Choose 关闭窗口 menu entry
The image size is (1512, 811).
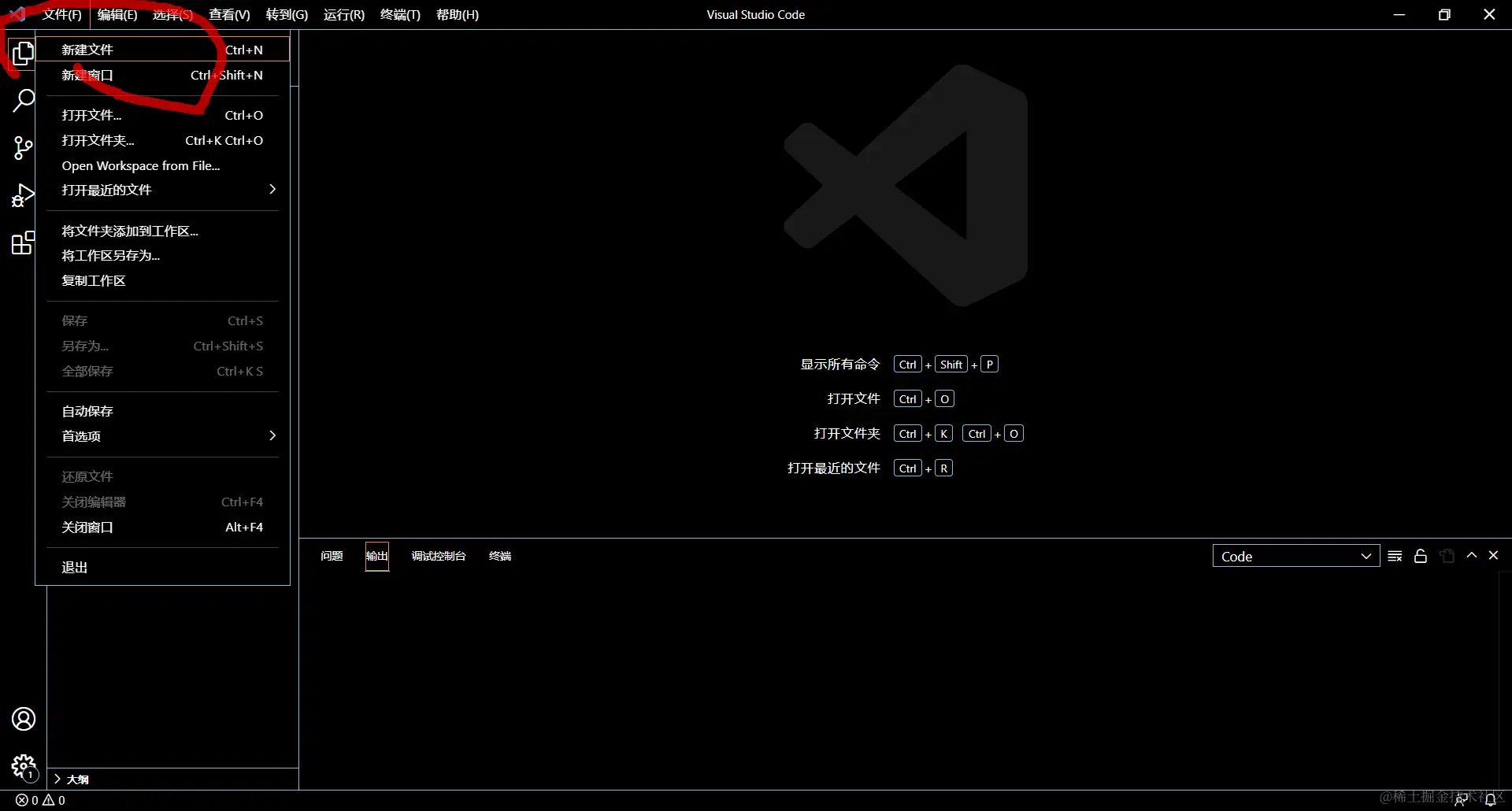coord(163,527)
